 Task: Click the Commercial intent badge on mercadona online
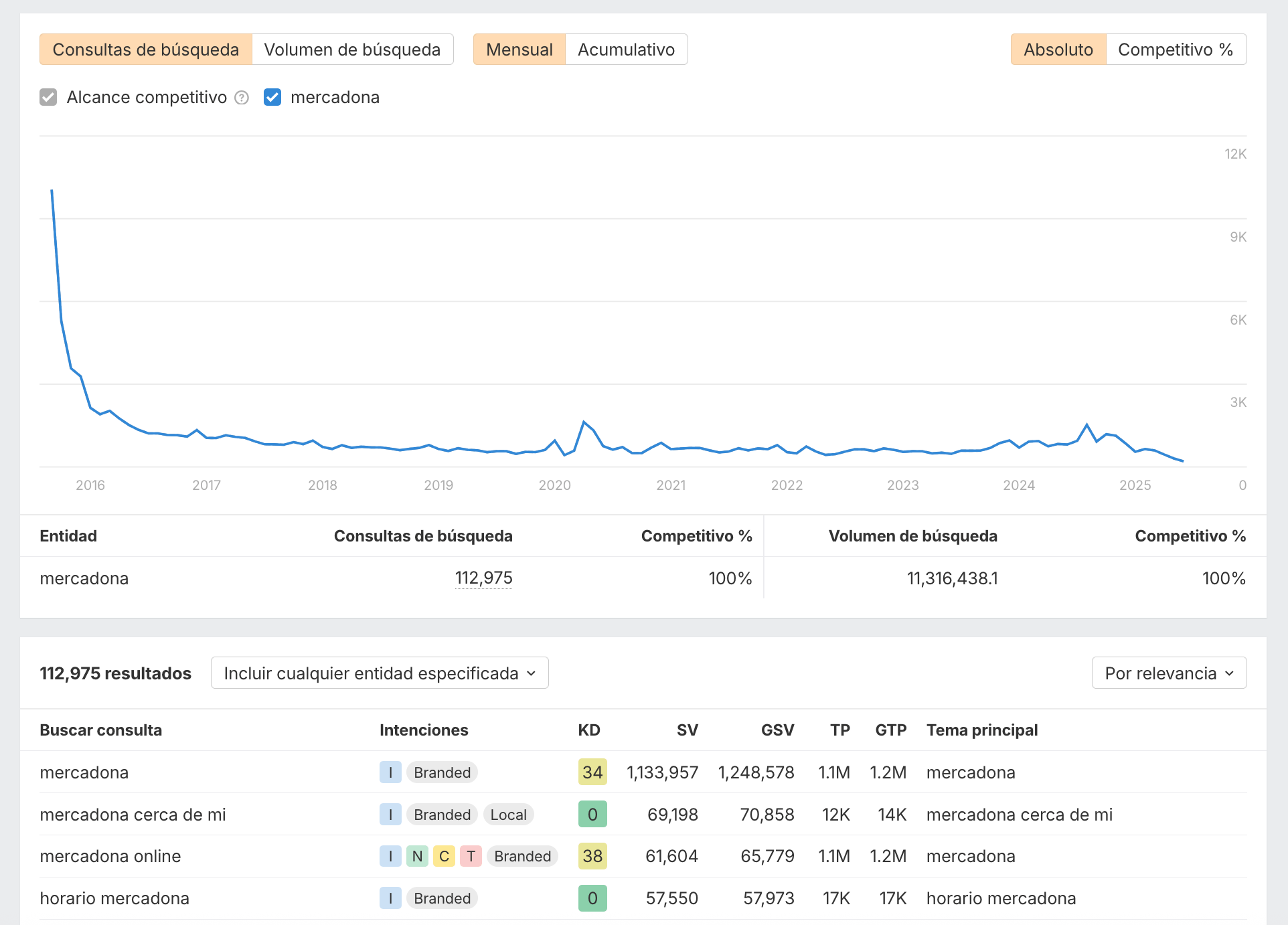coord(445,856)
